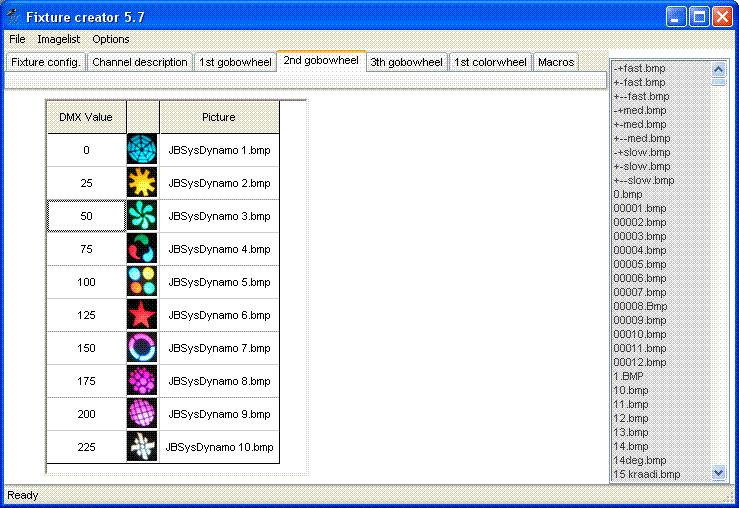739x508 pixels.
Task: Select the white flower gobo thumbnail
Action: [x=142, y=447]
